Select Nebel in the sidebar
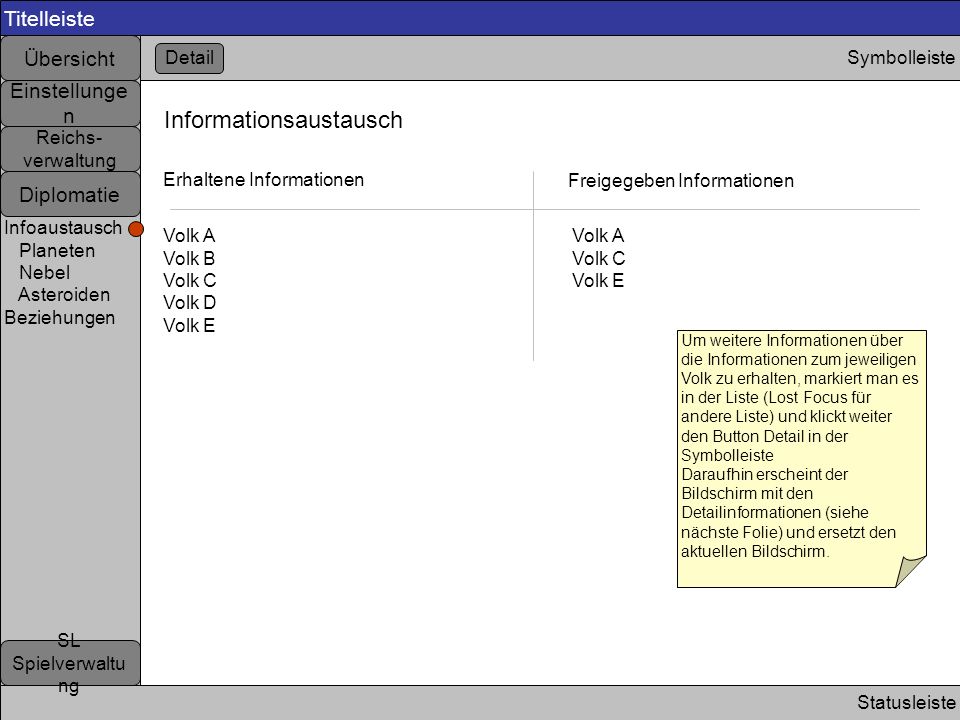This screenshot has height=720, width=960. point(45,272)
